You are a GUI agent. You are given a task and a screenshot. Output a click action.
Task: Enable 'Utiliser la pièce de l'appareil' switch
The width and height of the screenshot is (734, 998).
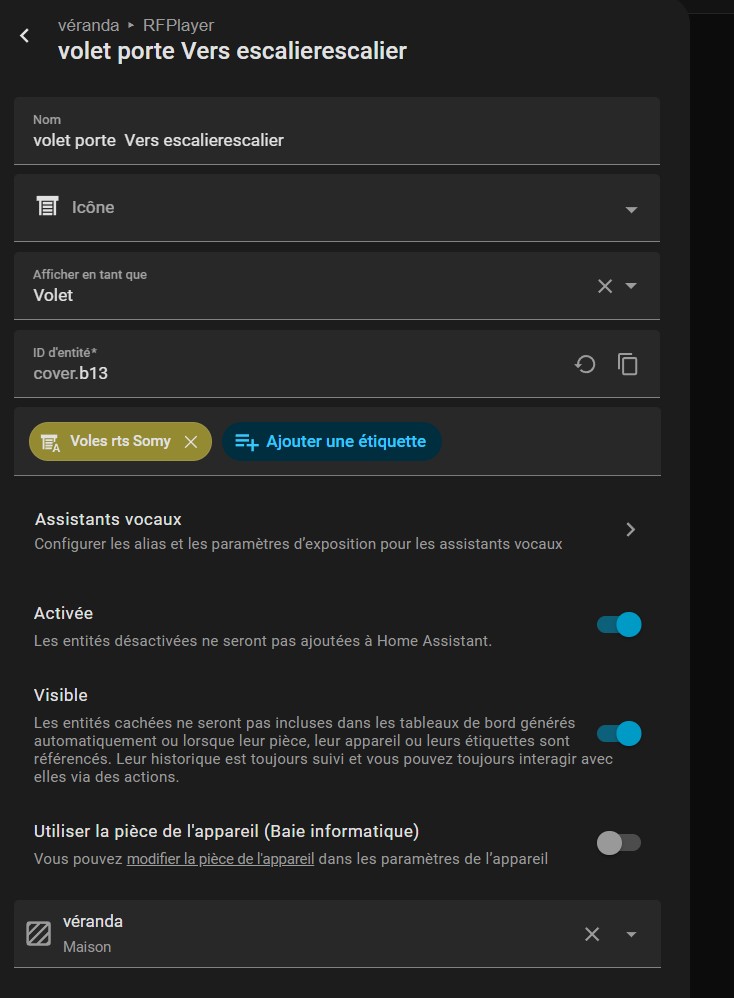pyautogui.click(x=618, y=843)
